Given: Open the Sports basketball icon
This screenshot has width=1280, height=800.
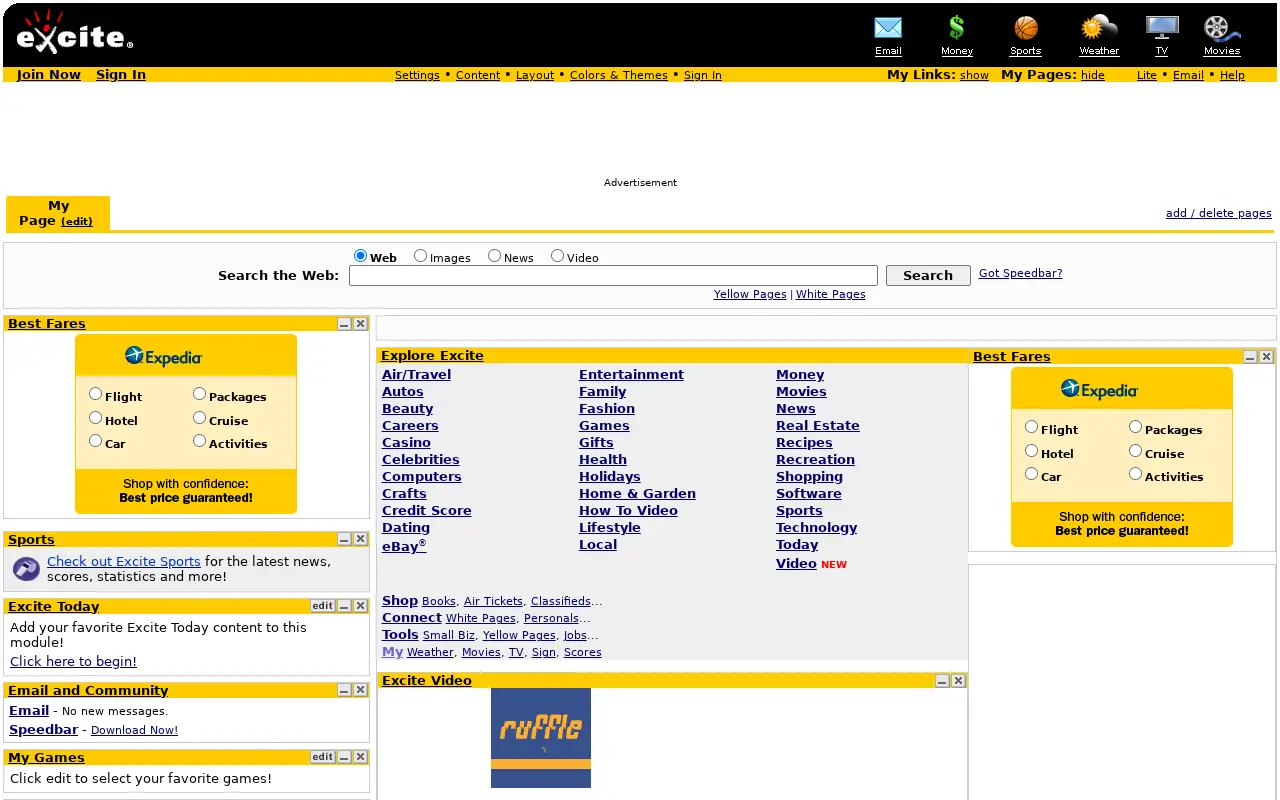Looking at the screenshot, I should point(1026,28).
